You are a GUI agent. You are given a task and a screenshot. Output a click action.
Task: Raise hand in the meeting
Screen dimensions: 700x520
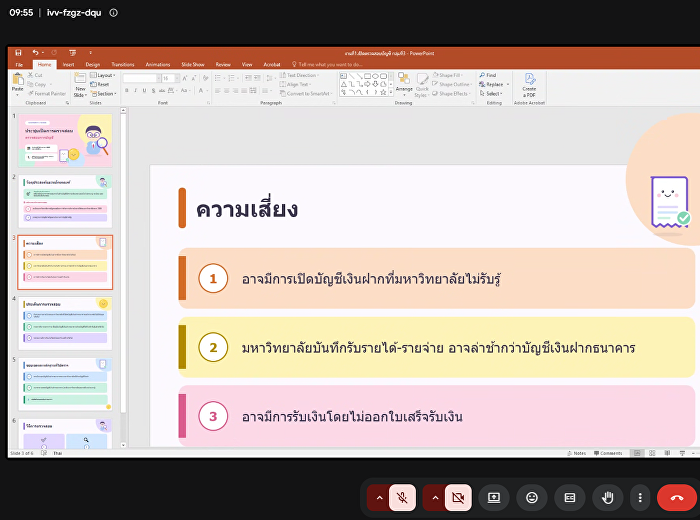[608, 497]
